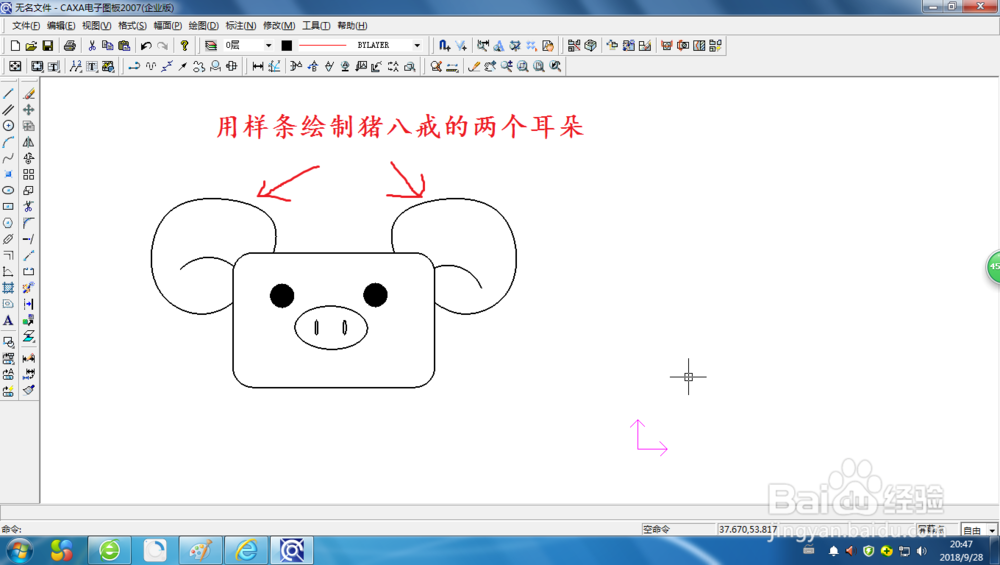1000x565 pixels.
Task: Redo the undone action
Action: tap(163, 45)
